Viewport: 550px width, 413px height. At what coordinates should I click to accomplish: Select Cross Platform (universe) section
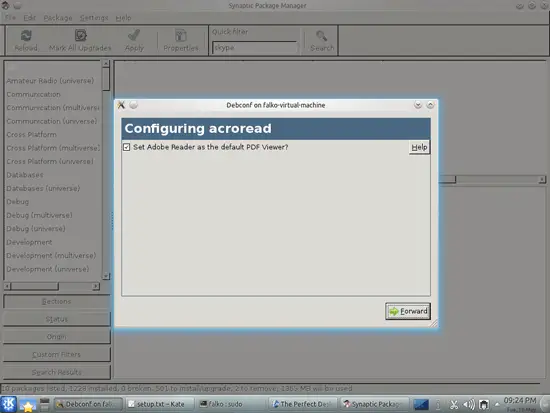pos(50,161)
